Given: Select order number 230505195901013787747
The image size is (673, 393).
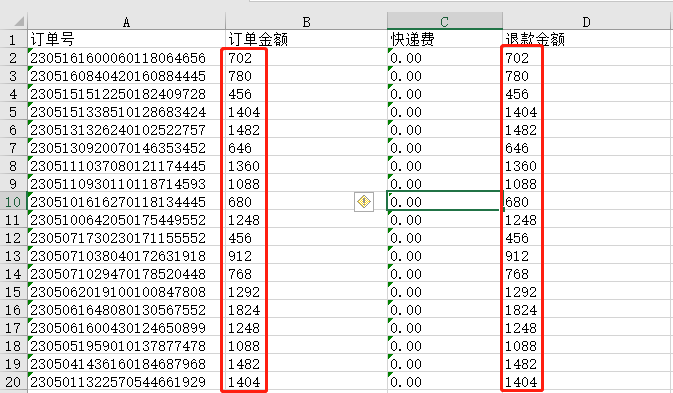Looking at the screenshot, I should (126, 346).
